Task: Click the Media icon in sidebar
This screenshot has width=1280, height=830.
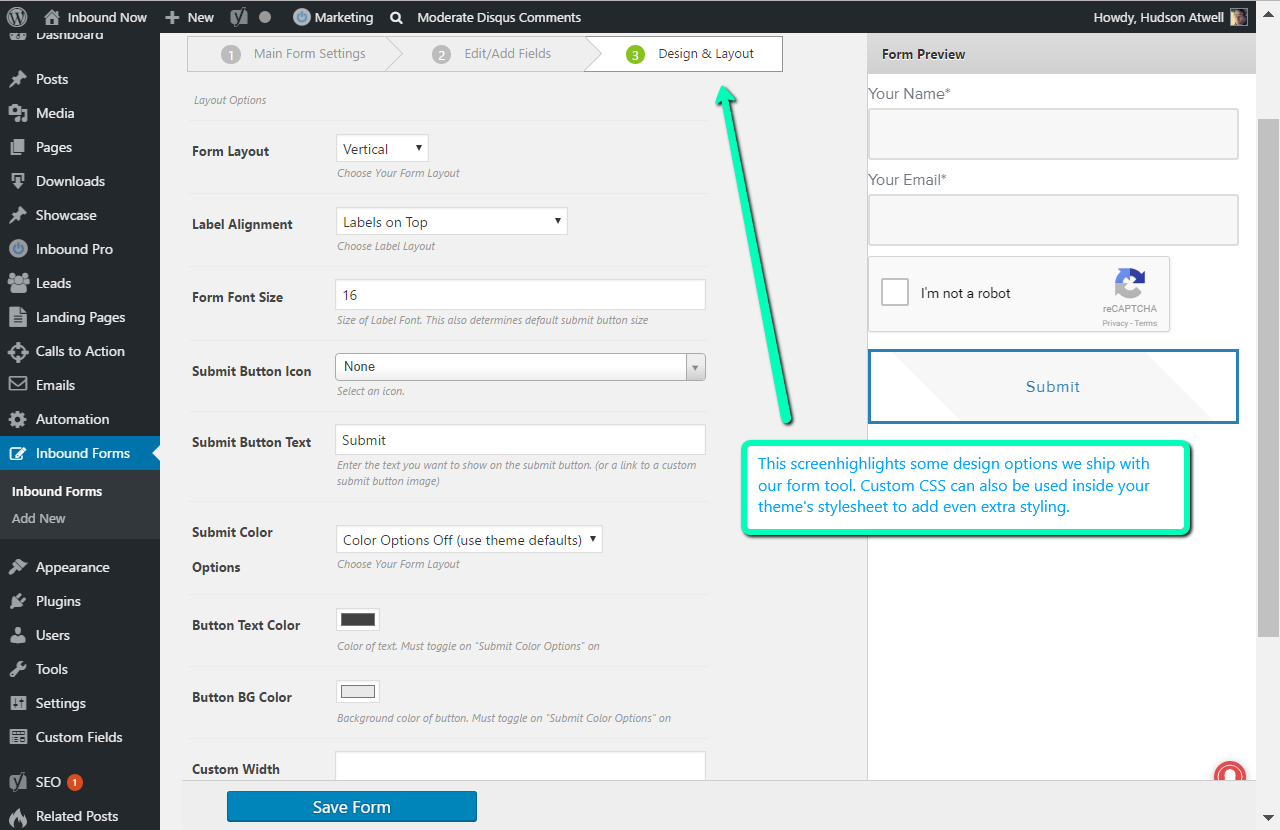Action: (x=18, y=113)
